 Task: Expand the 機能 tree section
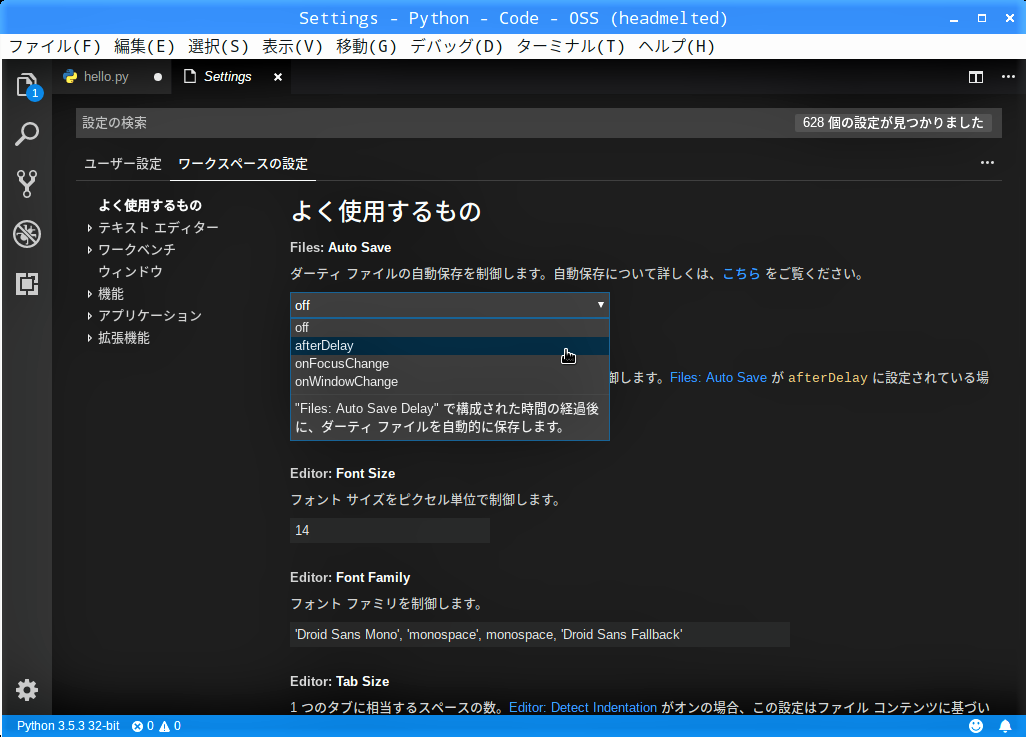coord(90,295)
